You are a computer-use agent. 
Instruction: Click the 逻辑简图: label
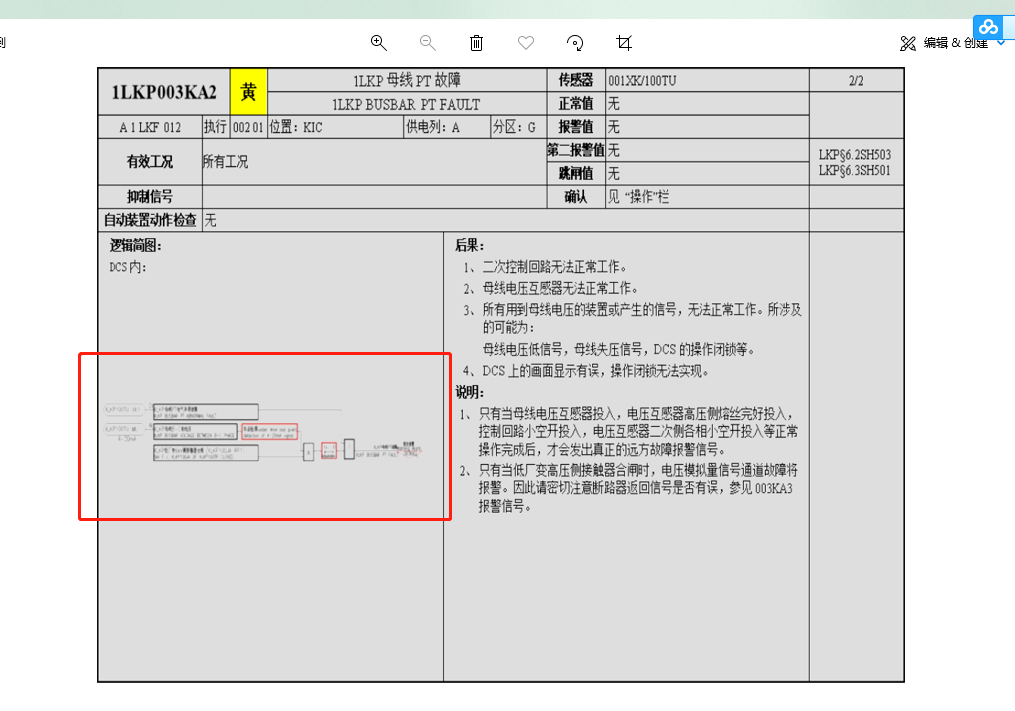click(135, 246)
